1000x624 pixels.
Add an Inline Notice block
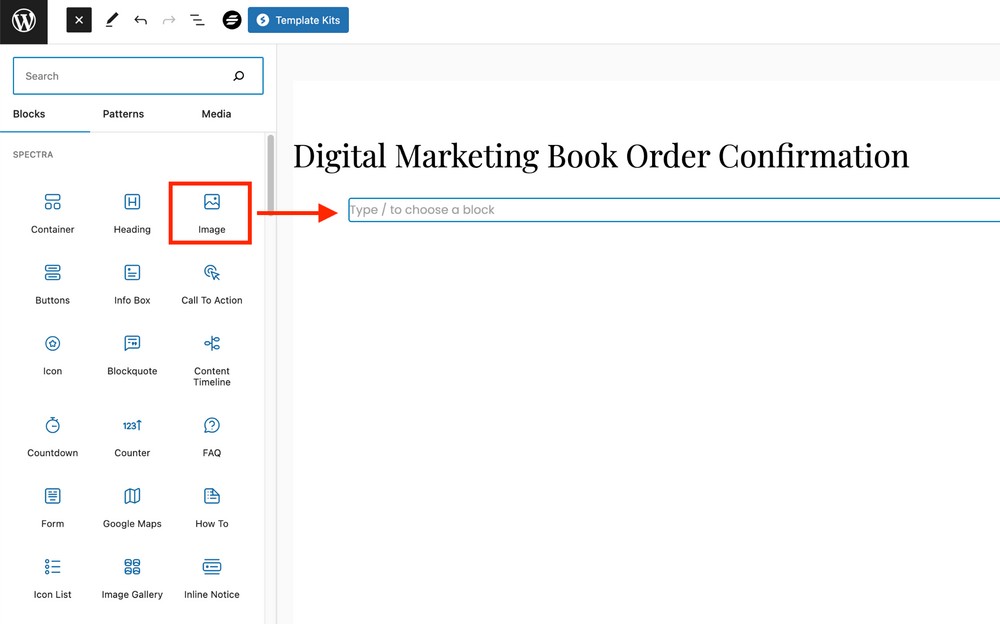coord(210,576)
